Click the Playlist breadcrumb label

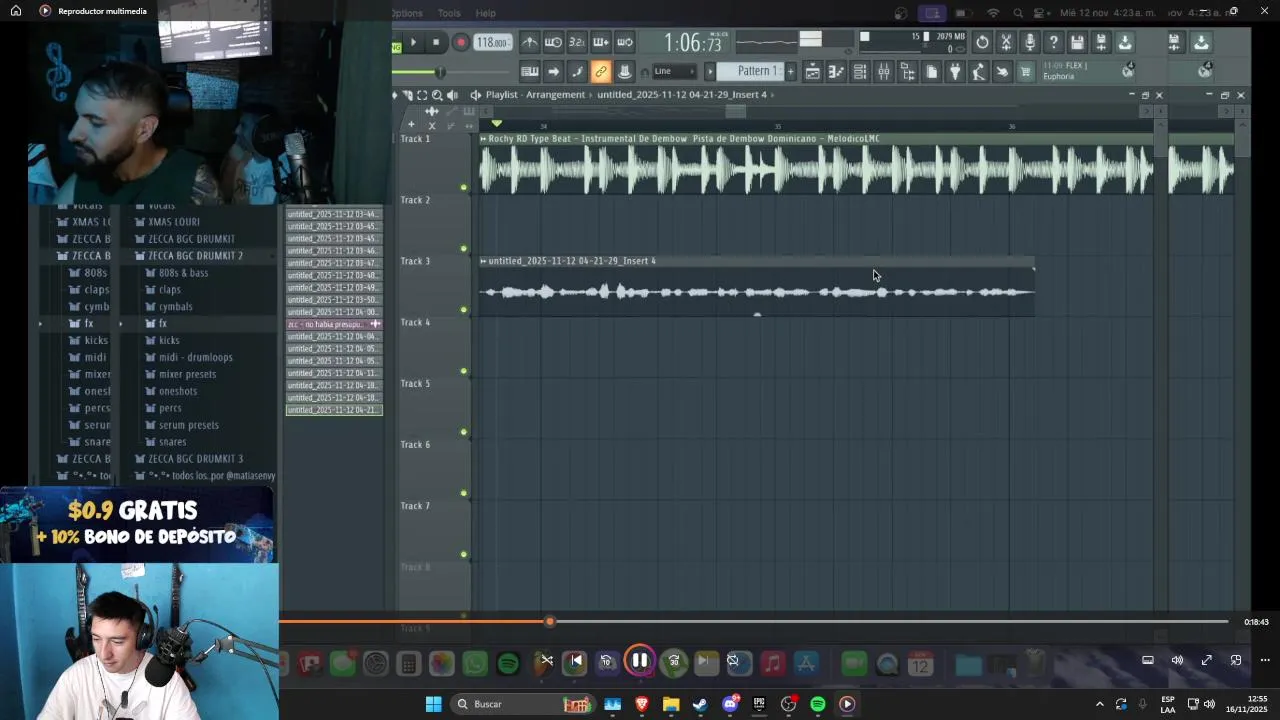tap(502, 95)
